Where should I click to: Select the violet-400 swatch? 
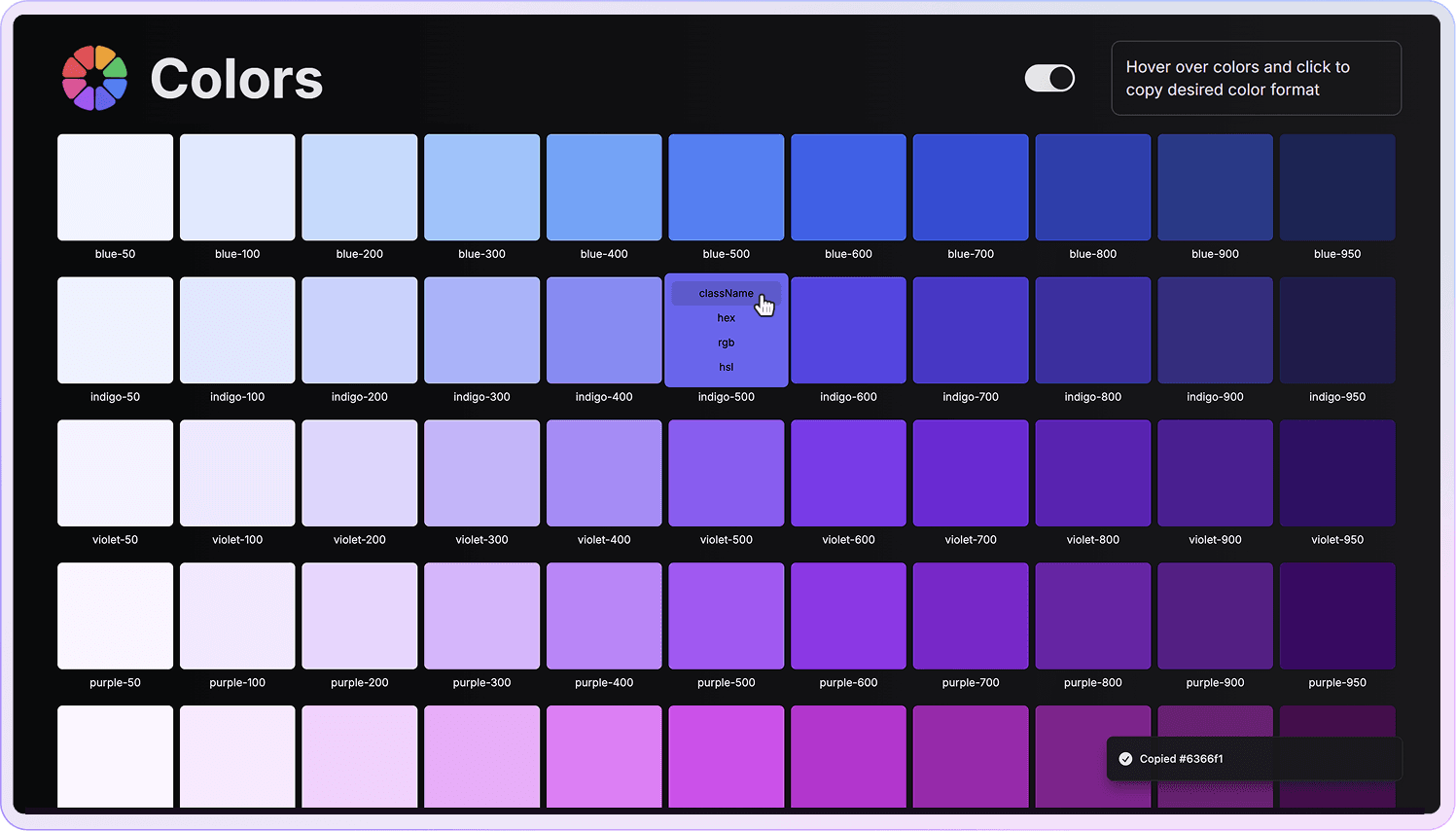coord(604,473)
